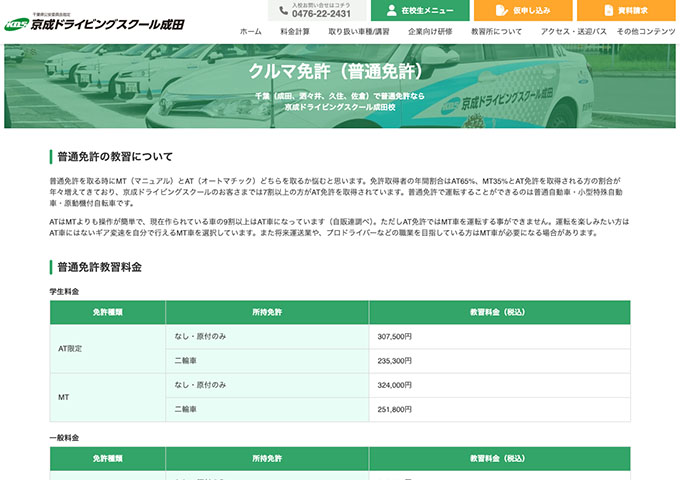Click the phone handset icon

tap(283, 11)
